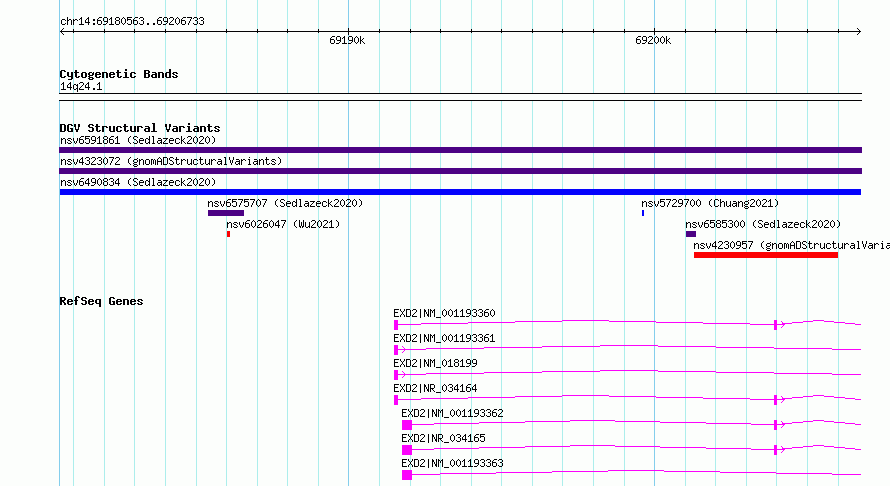Open the EXD2|NM_001193363 transcript label
890x486 pixels.
point(452,463)
